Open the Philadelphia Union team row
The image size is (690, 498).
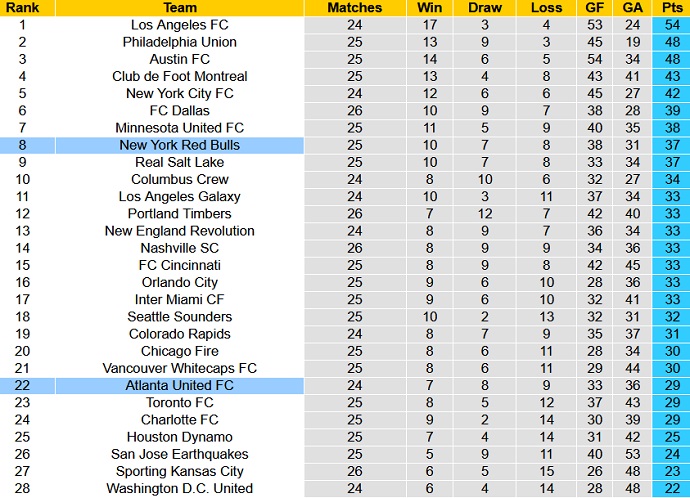[x=180, y=42]
